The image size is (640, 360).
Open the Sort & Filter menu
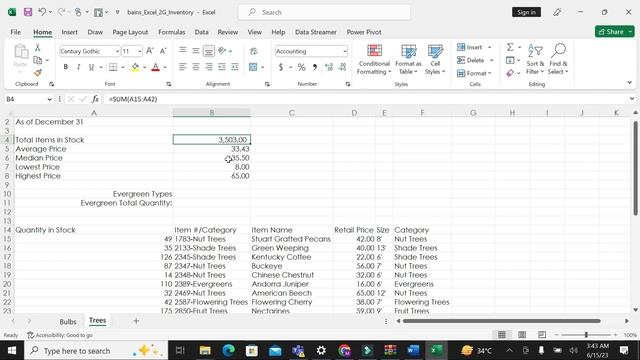(x=535, y=60)
